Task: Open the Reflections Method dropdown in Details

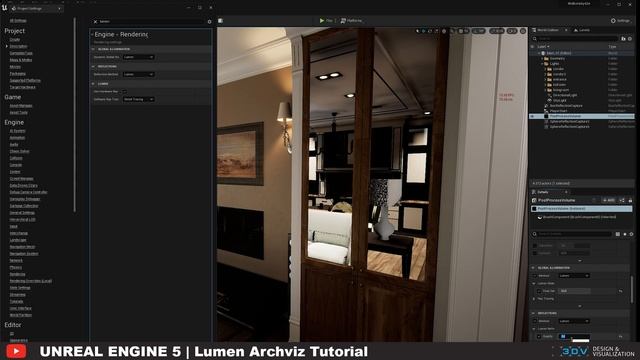Action: [574, 321]
